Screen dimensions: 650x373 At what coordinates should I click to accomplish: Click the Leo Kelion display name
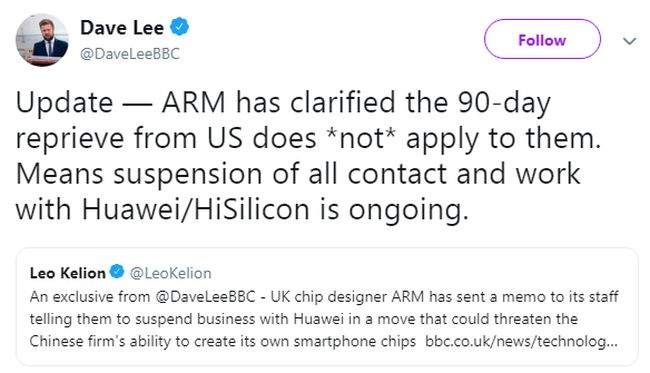[x=68, y=273]
